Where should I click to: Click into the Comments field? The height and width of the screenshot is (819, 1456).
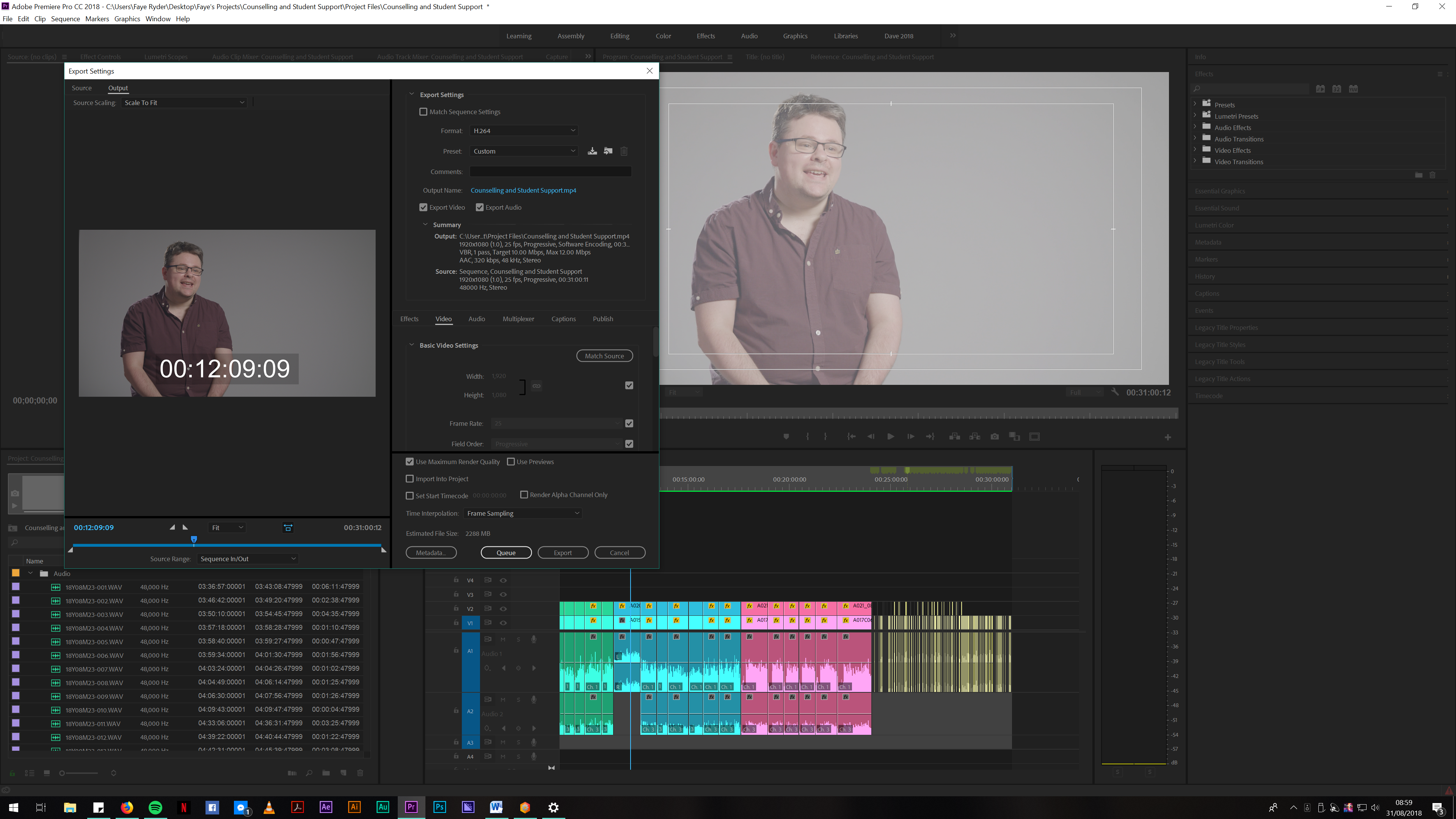pos(550,171)
